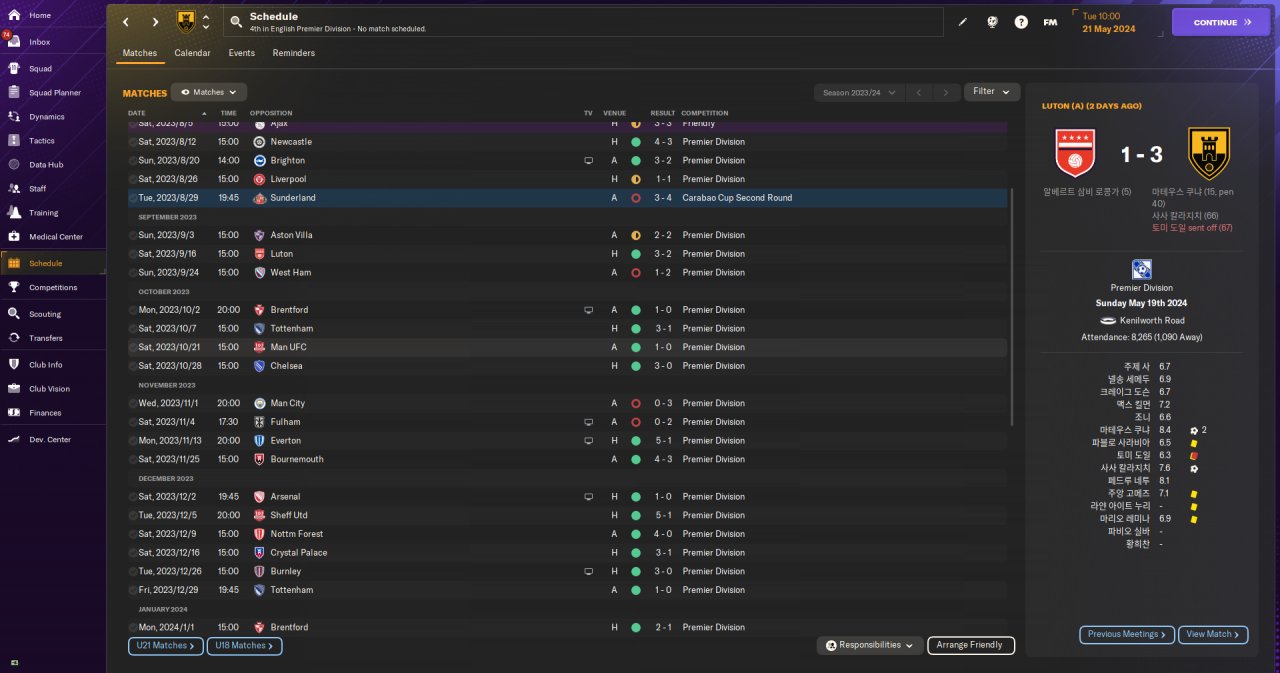Viewport: 1280px width, 673px height.
Task: Click the TV icon on the Brighton row
Action: coord(589,161)
